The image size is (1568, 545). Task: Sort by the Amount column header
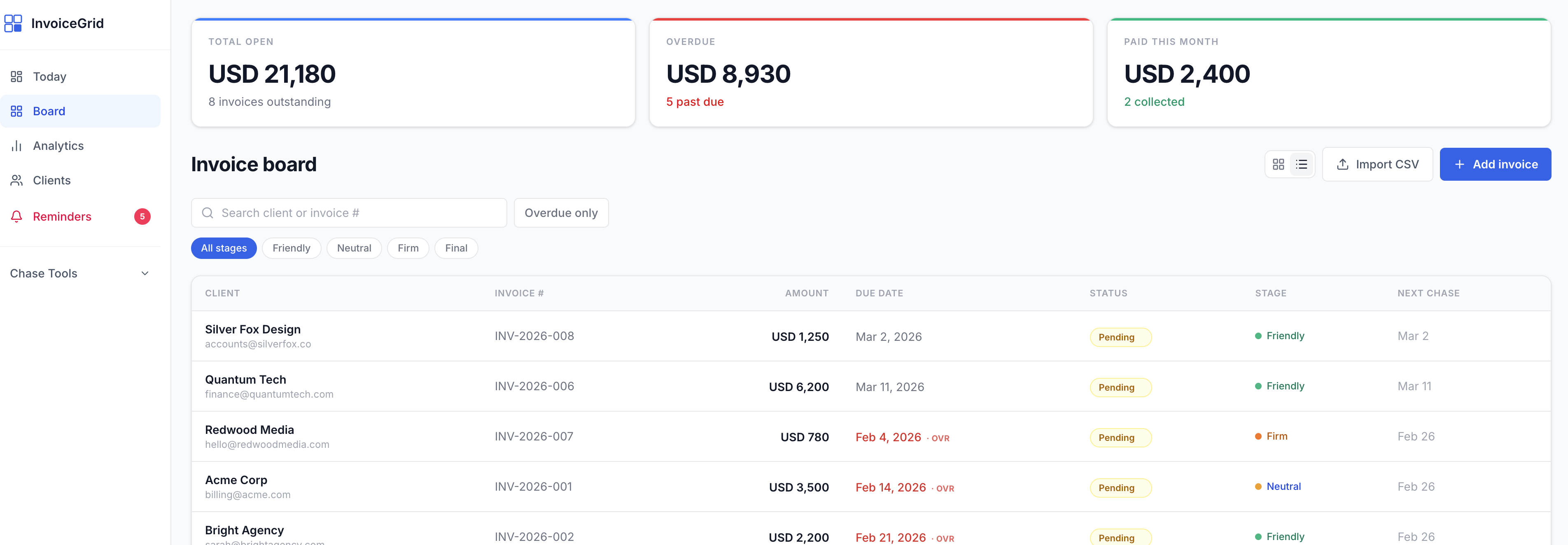807,293
